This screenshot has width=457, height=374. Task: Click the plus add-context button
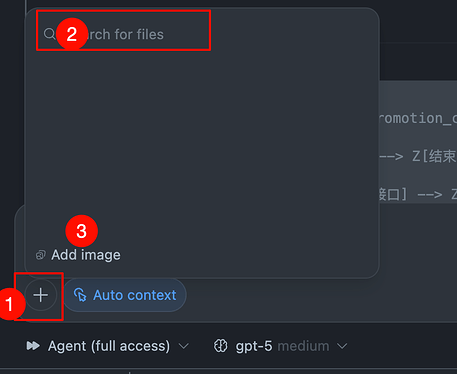click(41, 295)
